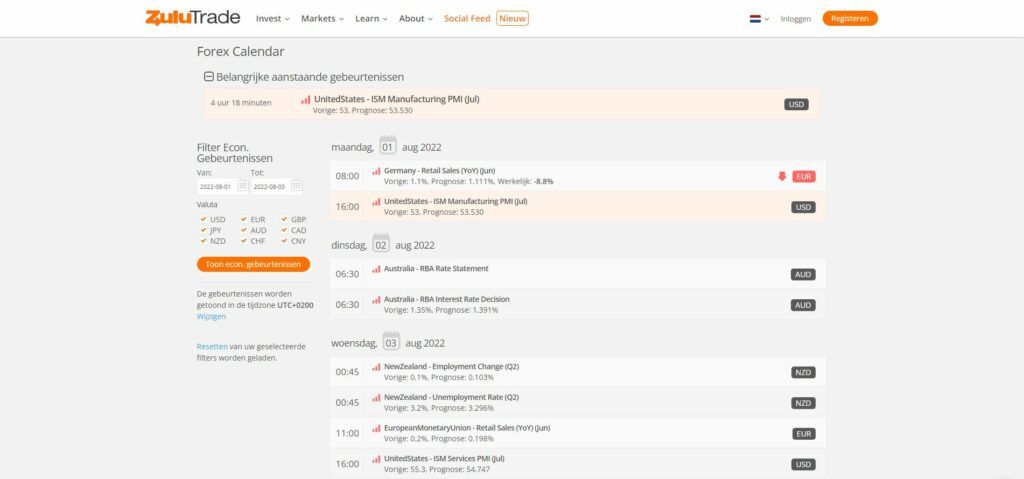Click the Inloggen link

pyautogui.click(x=795, y=19)
